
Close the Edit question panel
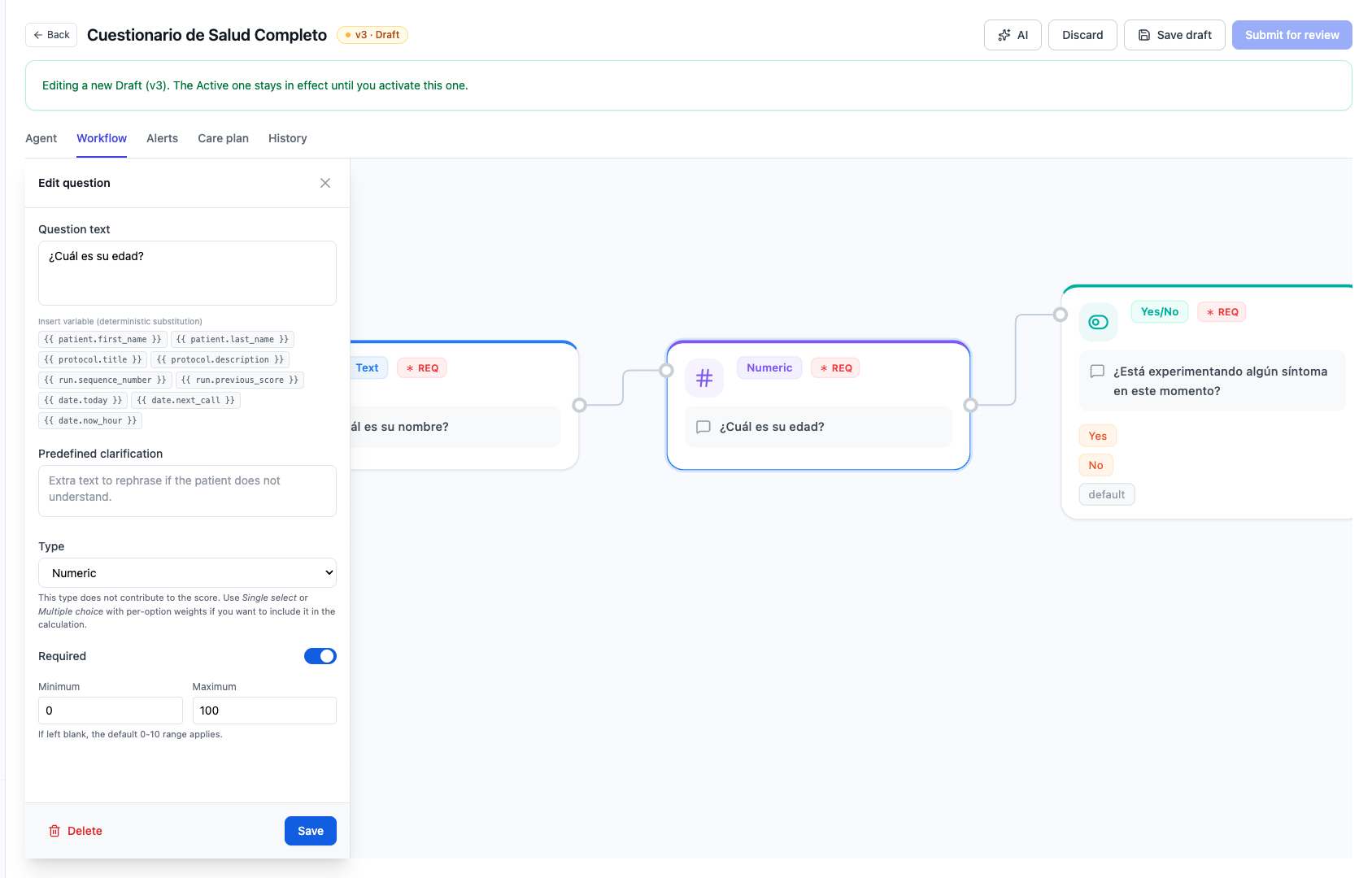pyautogui.click(x=325, y=183)
